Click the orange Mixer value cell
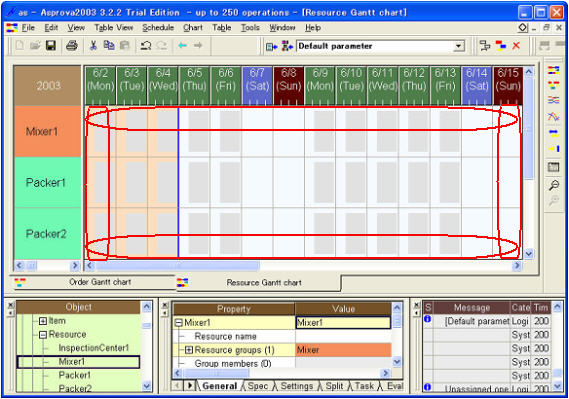This screenshot has width=569, height=399. [343, 350]
